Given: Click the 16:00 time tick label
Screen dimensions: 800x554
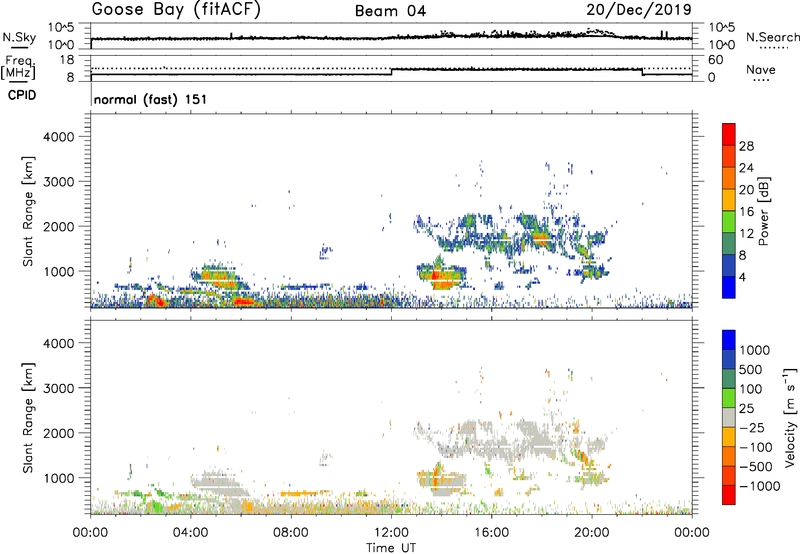Looking at the screenshot, I should coord(491,533).
